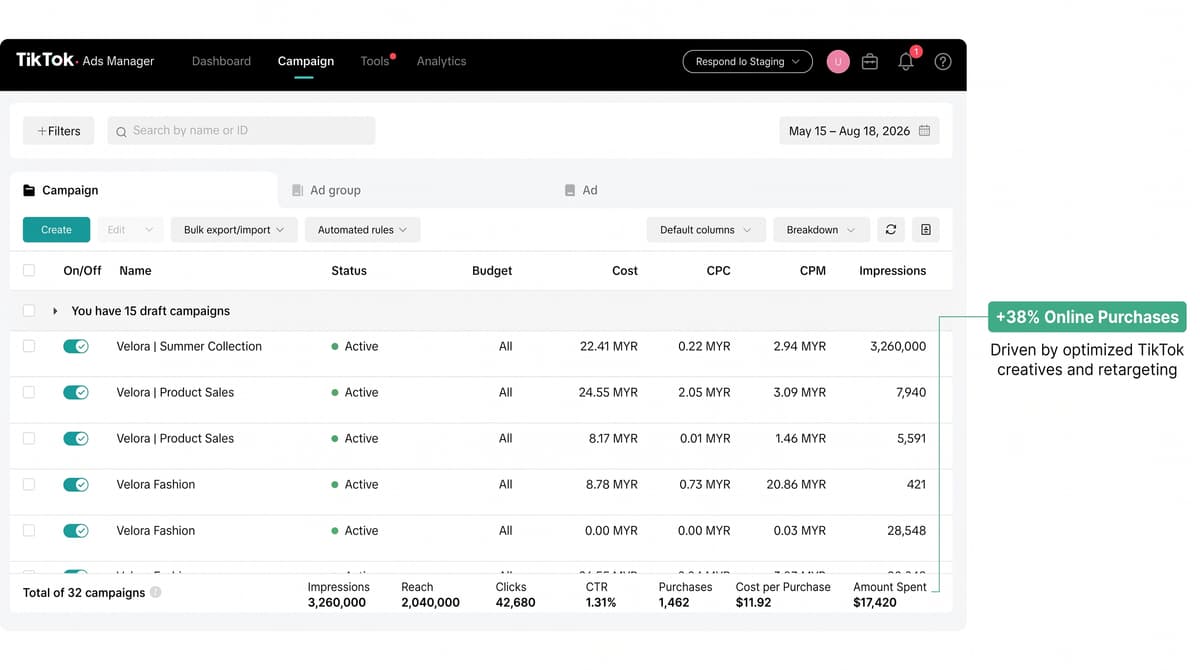This screenshot has width=1200, height=670.
Task: Toggle off Velora | Summer Collection campaign
Action: (76, 346)
